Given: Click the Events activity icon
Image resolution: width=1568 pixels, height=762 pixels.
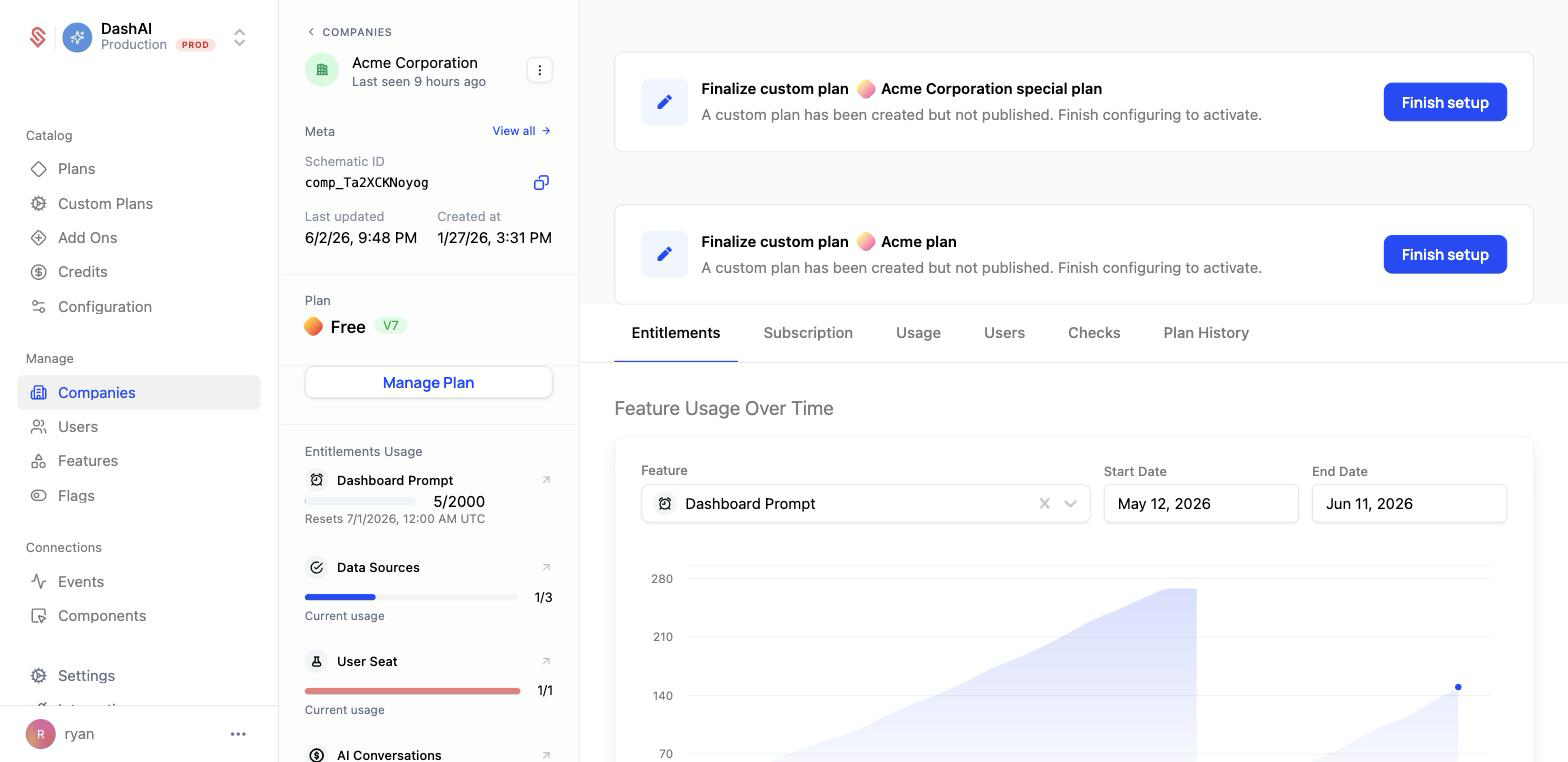Looking at the screenshot, I should coord(39,582).
